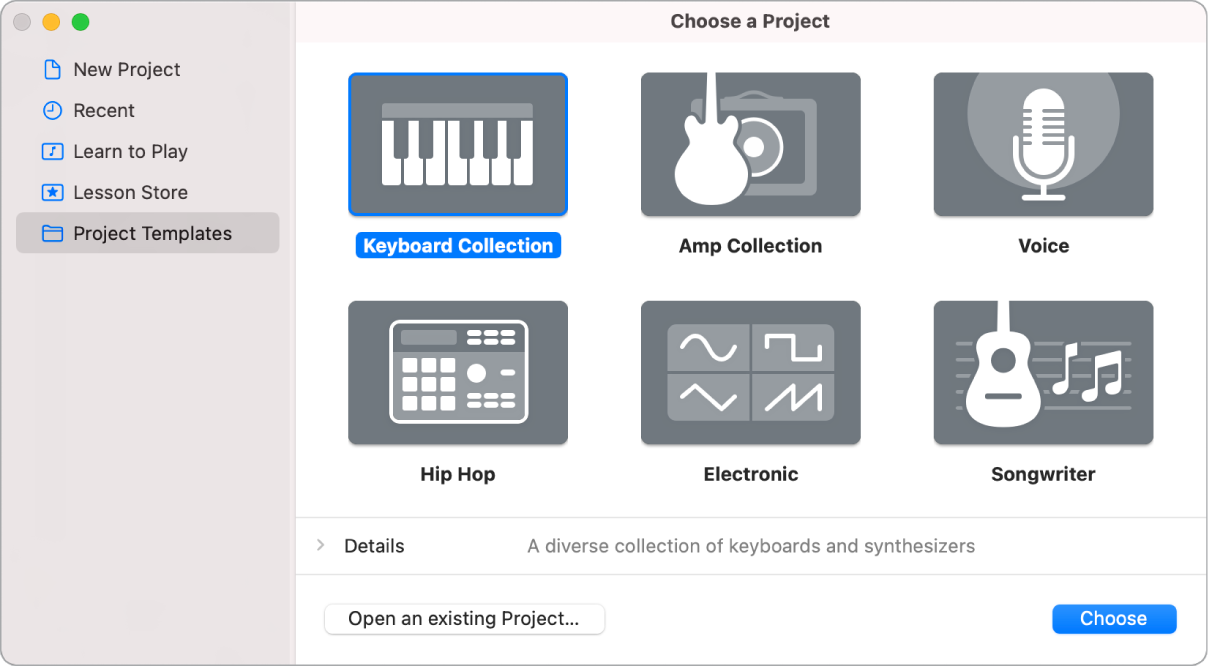The height and width of the screenshot is (668, 1208).
Task: Select the Keyboard Collection piano keys icon
Action: pos(457,144)
